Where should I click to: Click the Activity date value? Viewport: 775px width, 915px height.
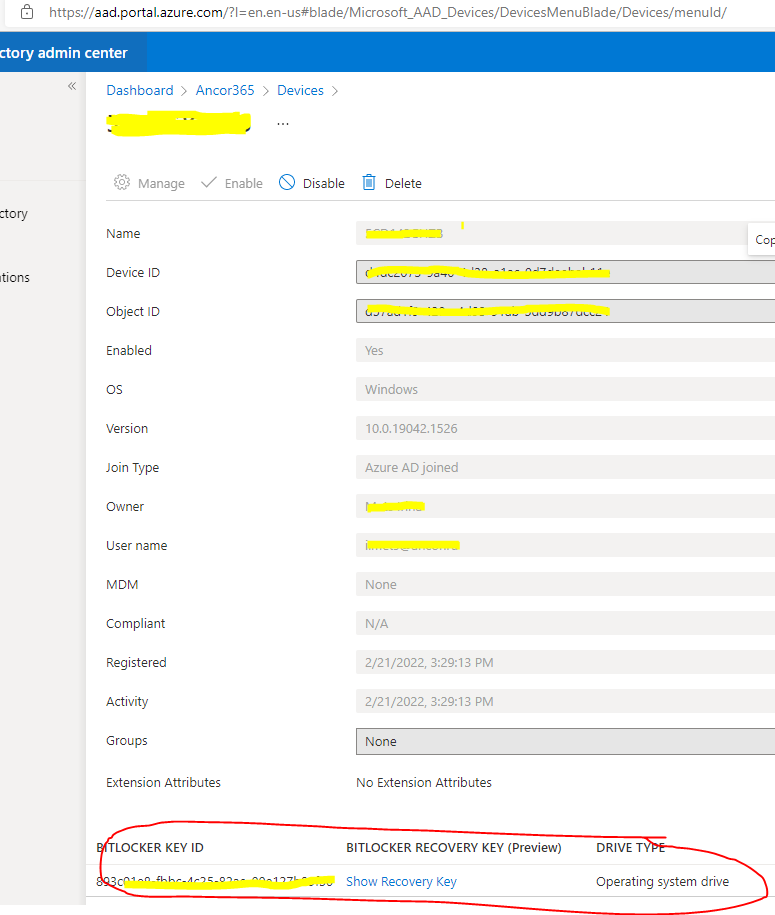pyautogui.click(x=429, y=701)
